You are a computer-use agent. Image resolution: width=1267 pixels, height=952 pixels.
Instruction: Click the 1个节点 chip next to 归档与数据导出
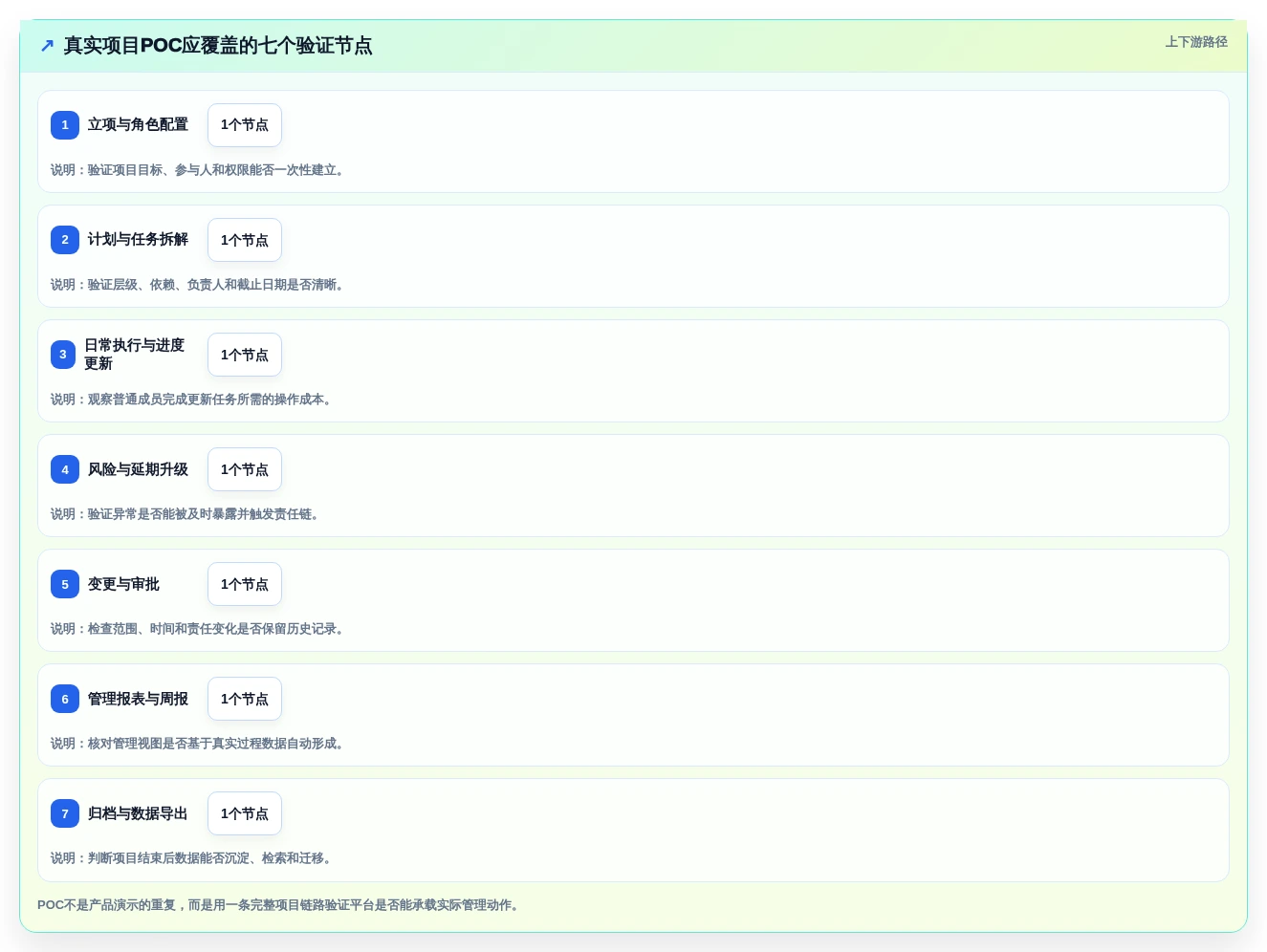coord(245,813)
